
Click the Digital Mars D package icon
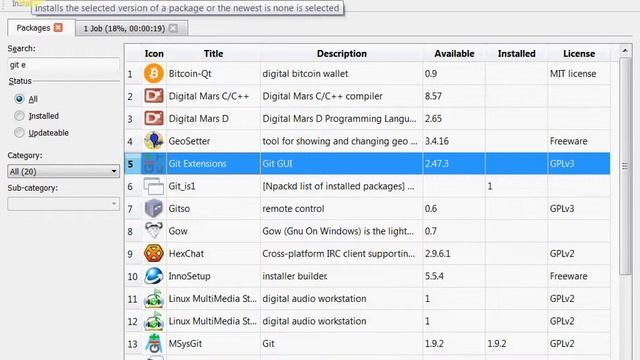(153, 118)
